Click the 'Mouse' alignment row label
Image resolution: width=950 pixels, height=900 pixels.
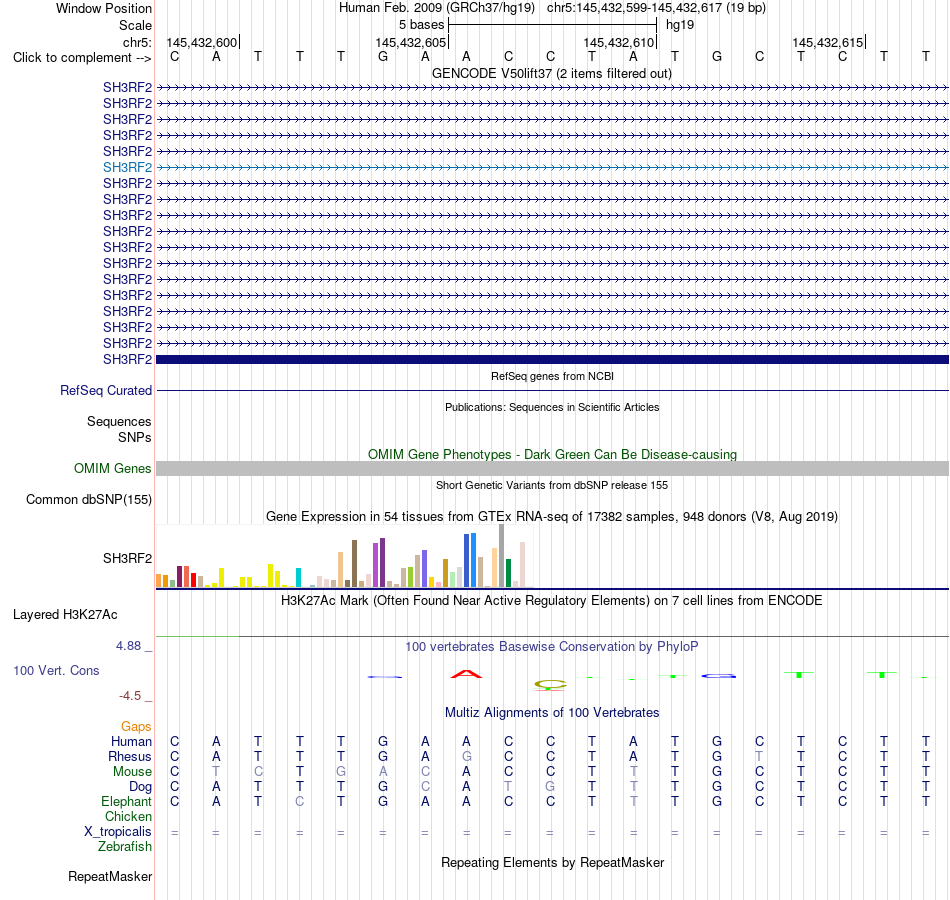pyautogui.click(x=132, y=772)
